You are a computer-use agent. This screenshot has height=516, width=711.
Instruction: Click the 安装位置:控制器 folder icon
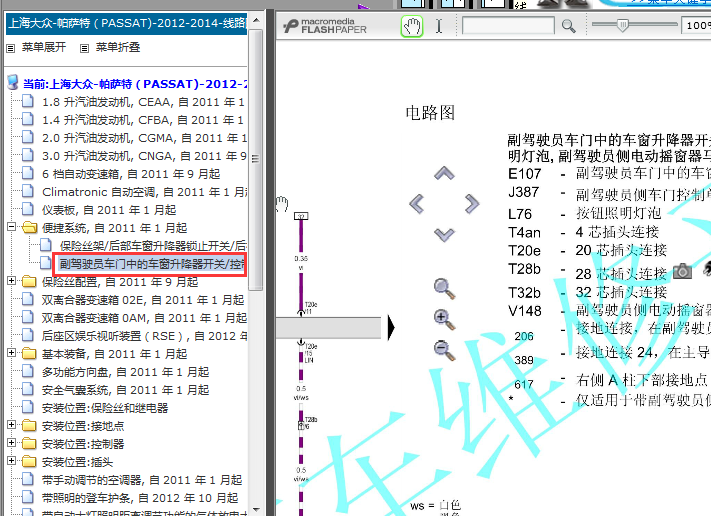tap(29, 443)
